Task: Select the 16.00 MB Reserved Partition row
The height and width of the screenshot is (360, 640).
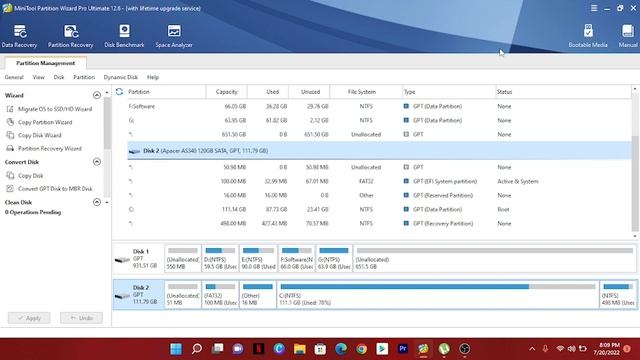Action: point(379,195)
